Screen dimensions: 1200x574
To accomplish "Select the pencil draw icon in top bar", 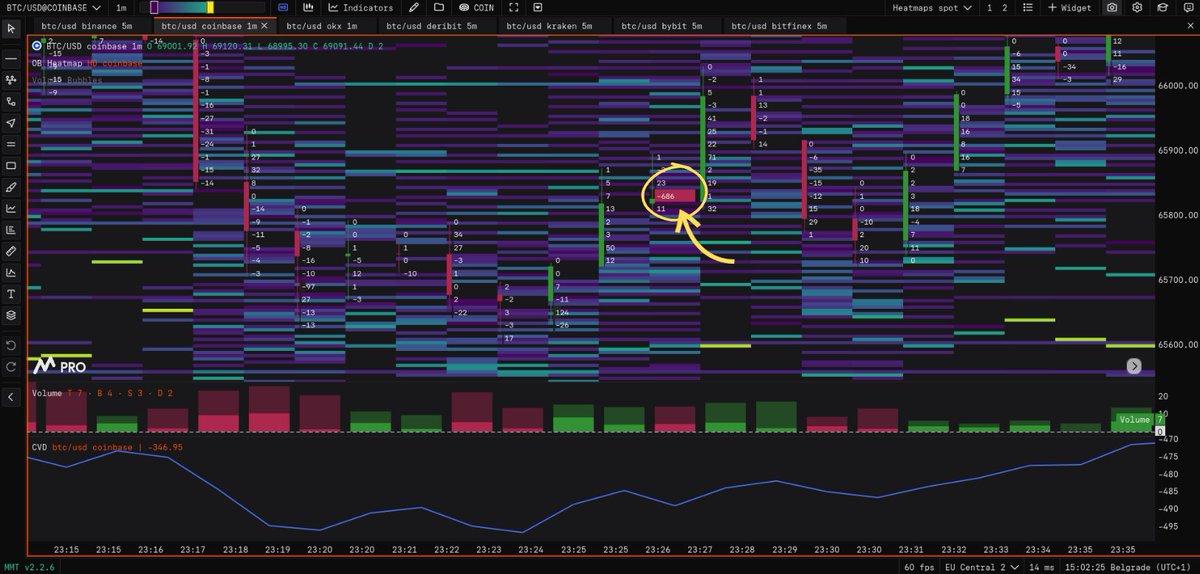I will pos(414,7).
